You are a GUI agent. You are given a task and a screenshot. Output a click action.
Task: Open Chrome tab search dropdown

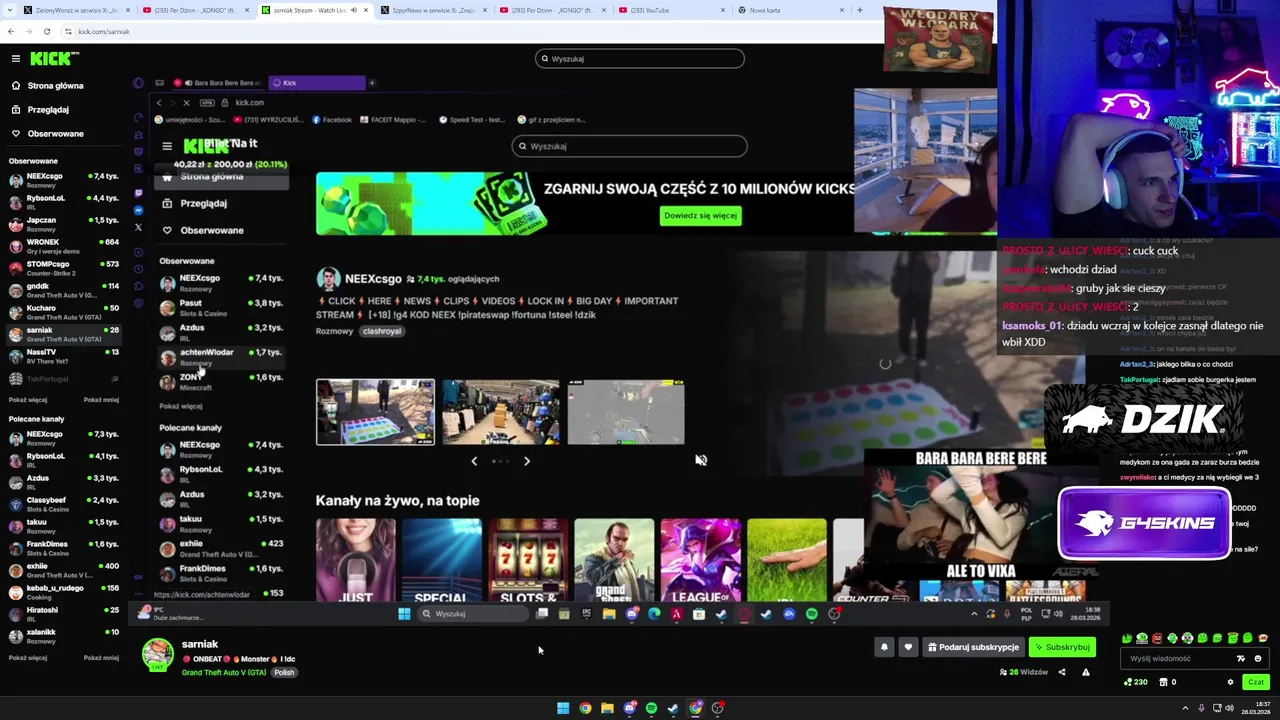pyautogui.click(x=8, y=10)
